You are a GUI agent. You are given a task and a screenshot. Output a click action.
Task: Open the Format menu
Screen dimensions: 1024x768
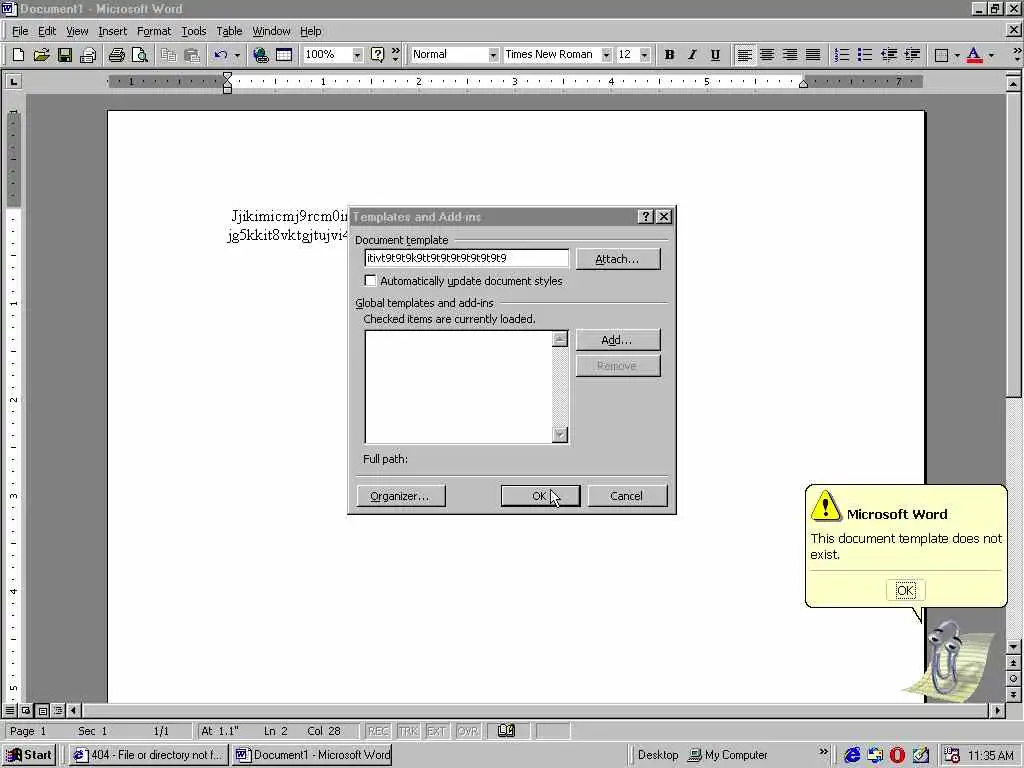pyautogui.click(x=153, y=31)
